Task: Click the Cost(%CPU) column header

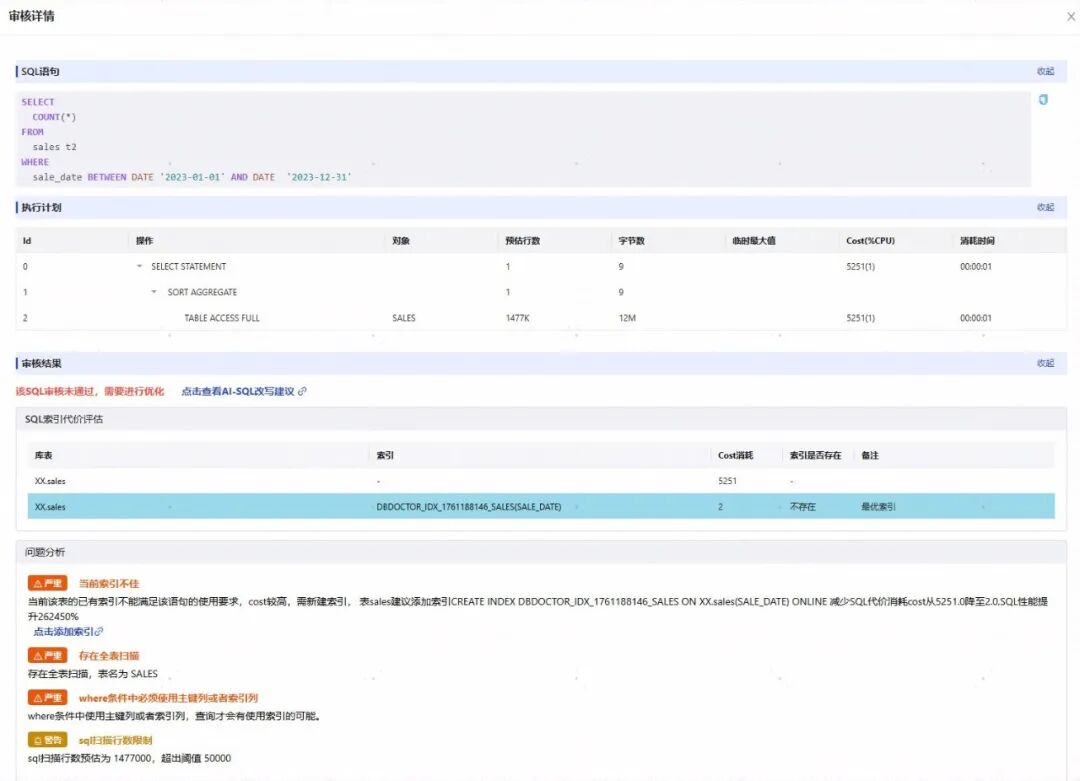Action: [x=871, y=240]
